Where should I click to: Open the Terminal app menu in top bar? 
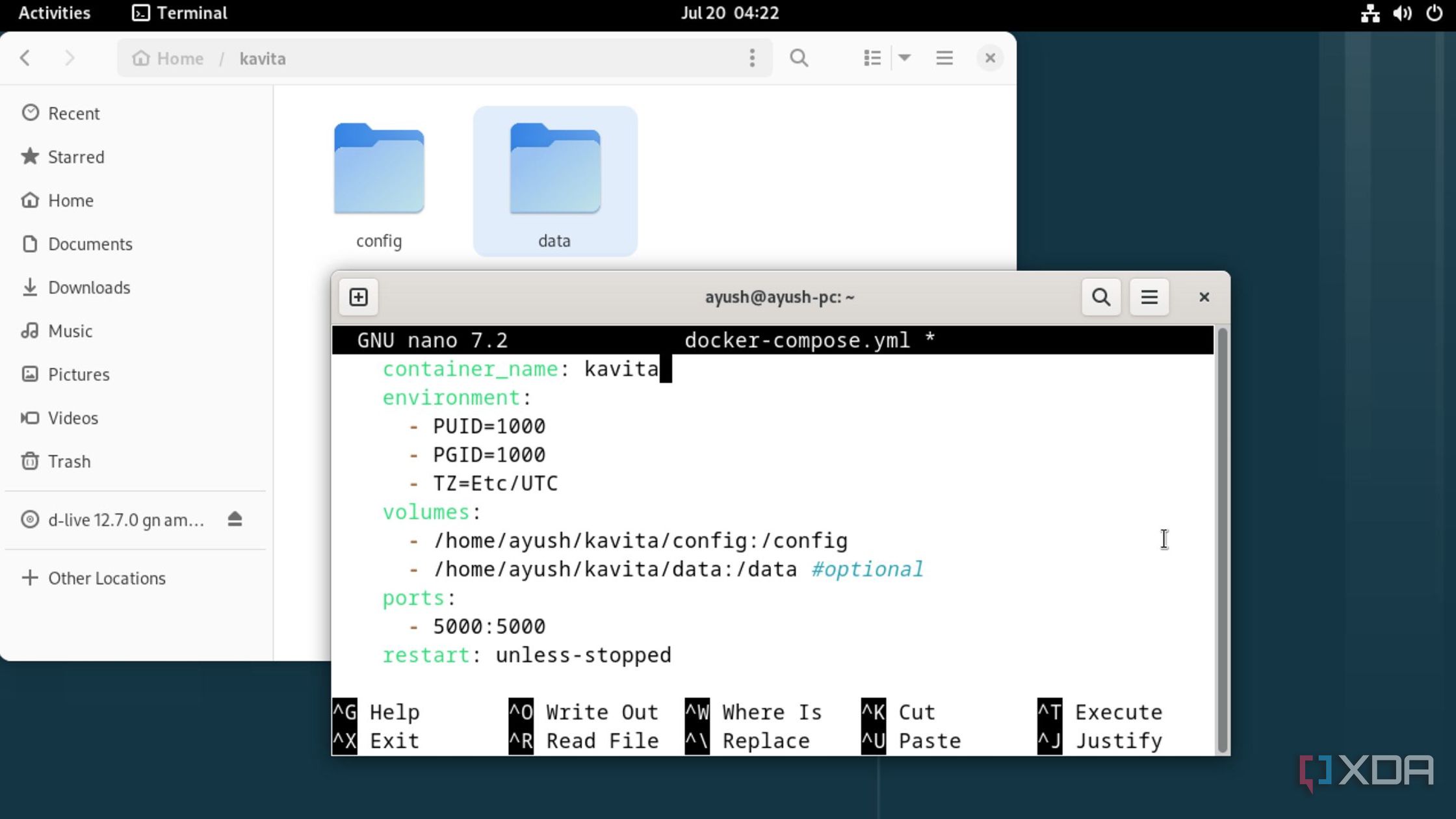pos(179,13)
